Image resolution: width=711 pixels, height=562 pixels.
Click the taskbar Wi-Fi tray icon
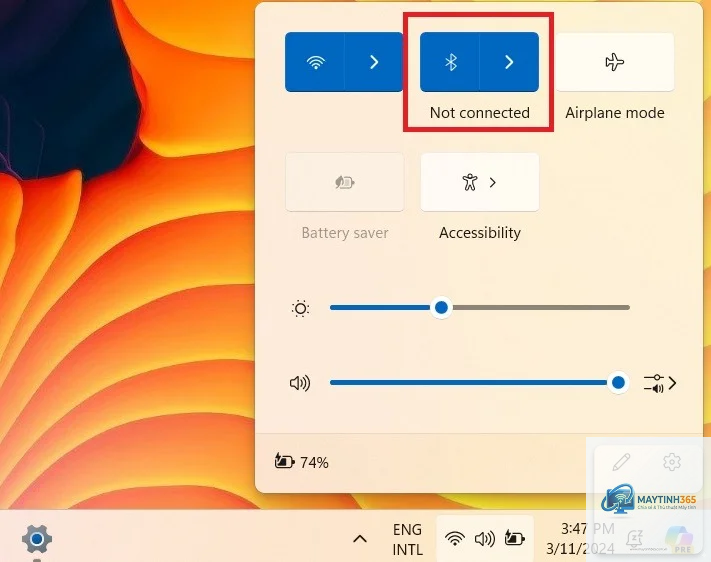pos(455,539)
